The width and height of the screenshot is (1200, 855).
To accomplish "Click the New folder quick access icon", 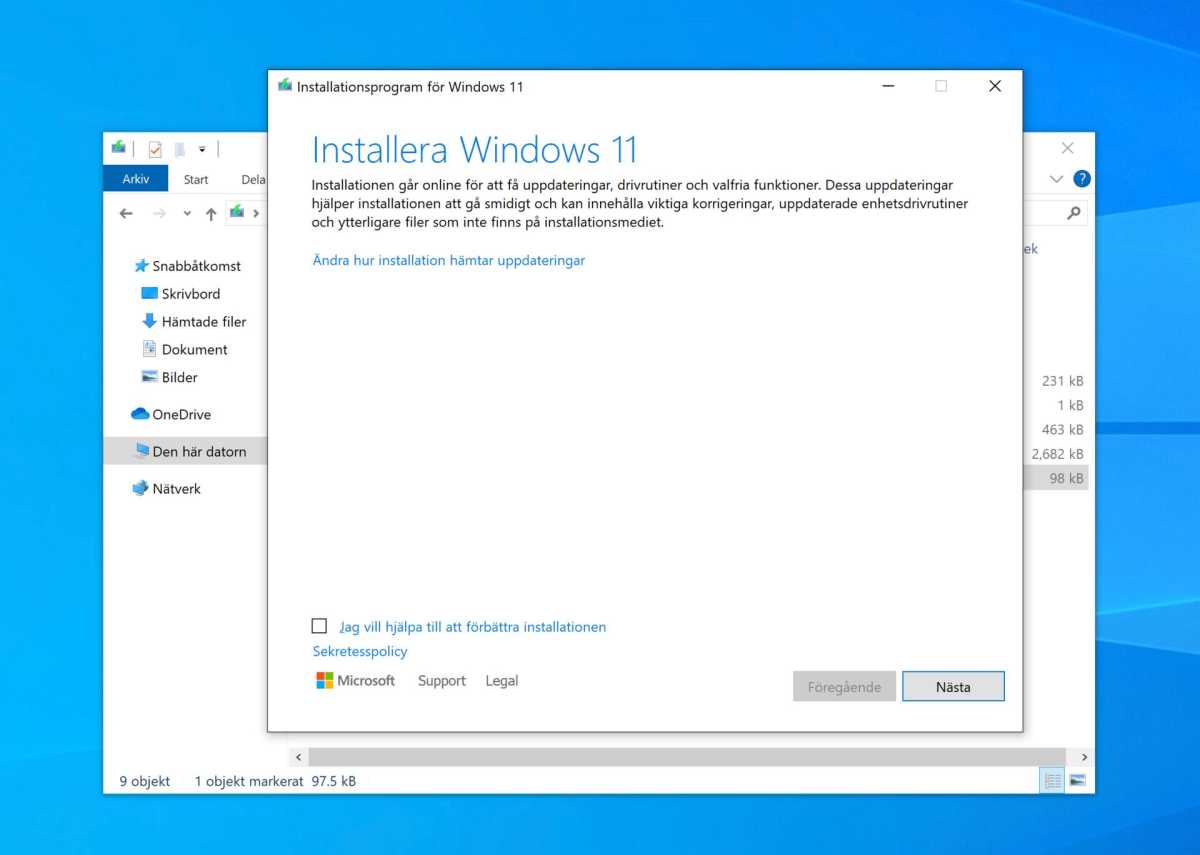I will (180, 149).
